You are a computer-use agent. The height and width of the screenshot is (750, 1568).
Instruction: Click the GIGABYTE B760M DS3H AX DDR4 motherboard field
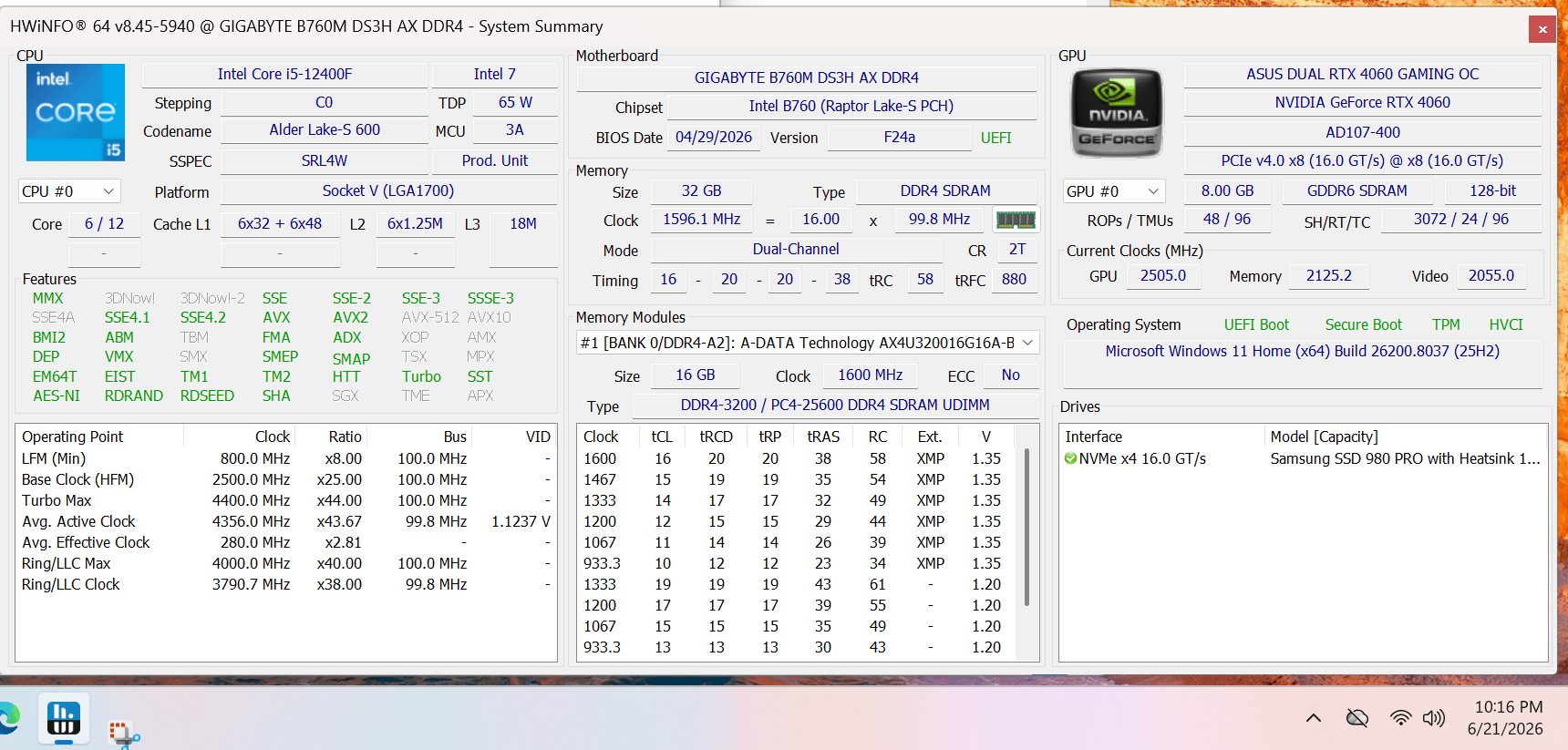pos(807,78)
